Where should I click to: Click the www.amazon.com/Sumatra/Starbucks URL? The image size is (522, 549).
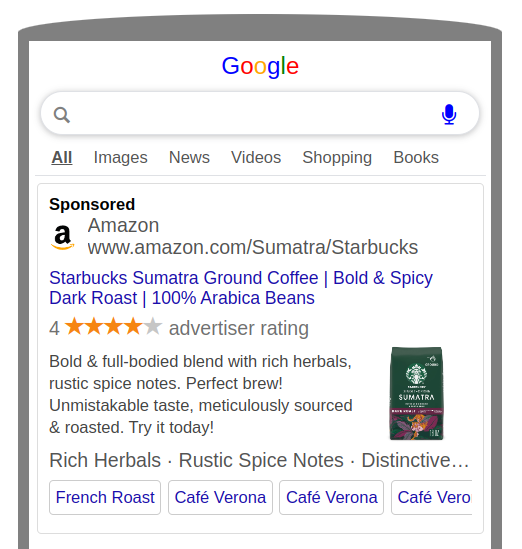[253, 248]
